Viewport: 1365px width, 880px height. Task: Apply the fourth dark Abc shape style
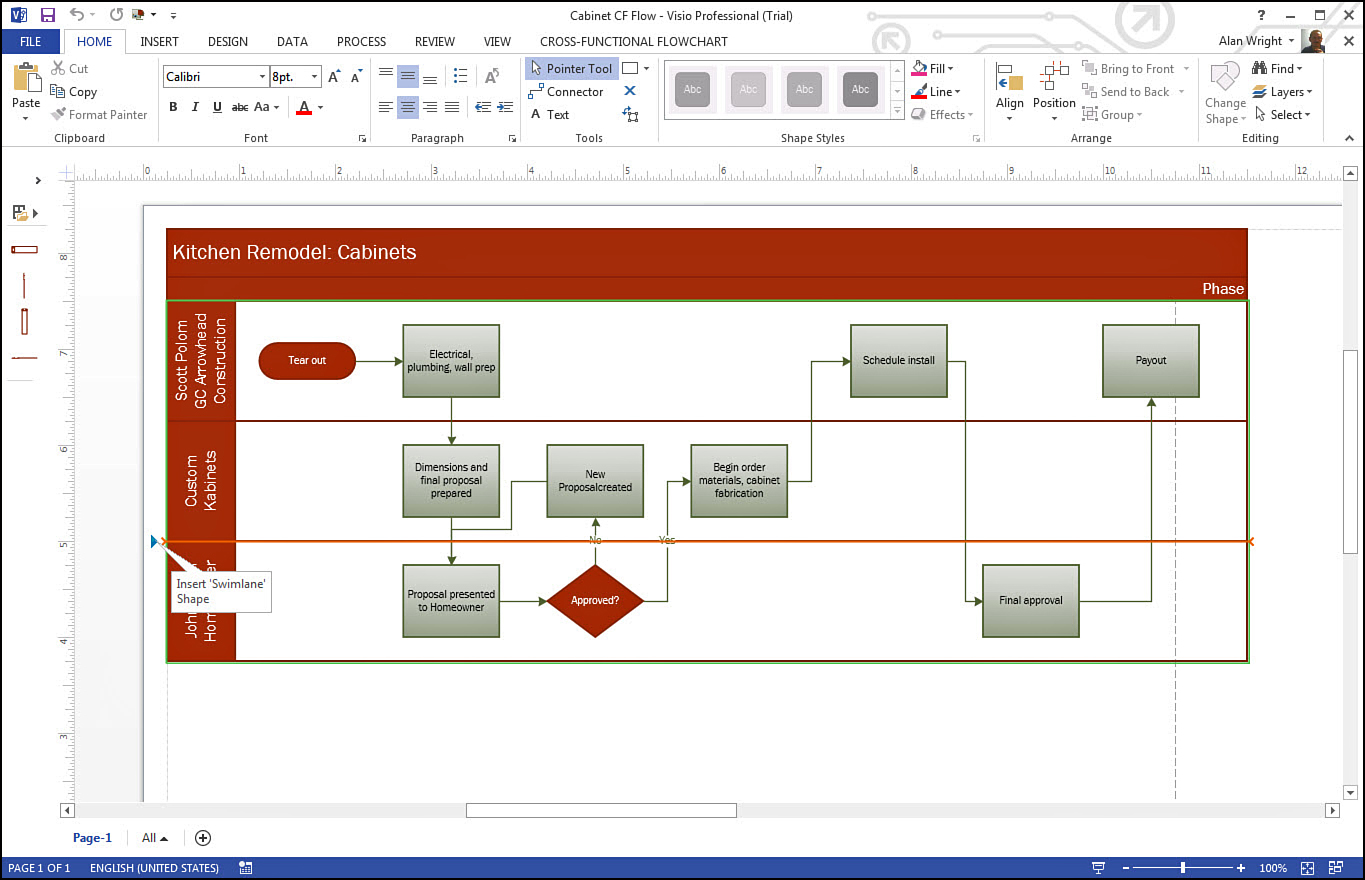click(x=861, y=90)
